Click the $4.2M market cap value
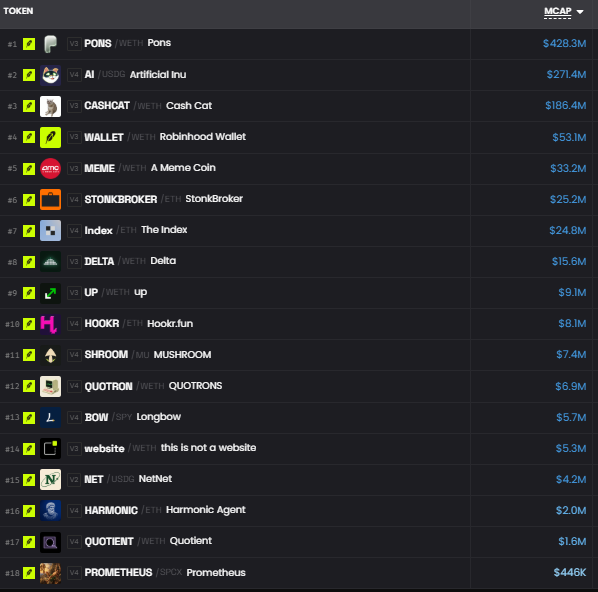This screenshot has width=598, height=592. 571,479
